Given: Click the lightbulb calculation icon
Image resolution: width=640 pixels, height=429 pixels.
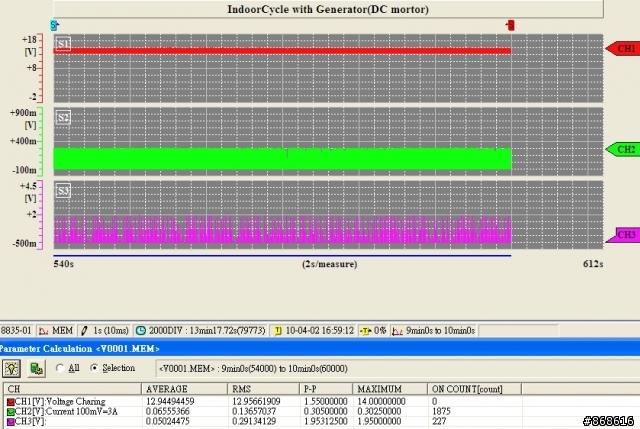Looking at the screenshot, I should coord(11,369).
